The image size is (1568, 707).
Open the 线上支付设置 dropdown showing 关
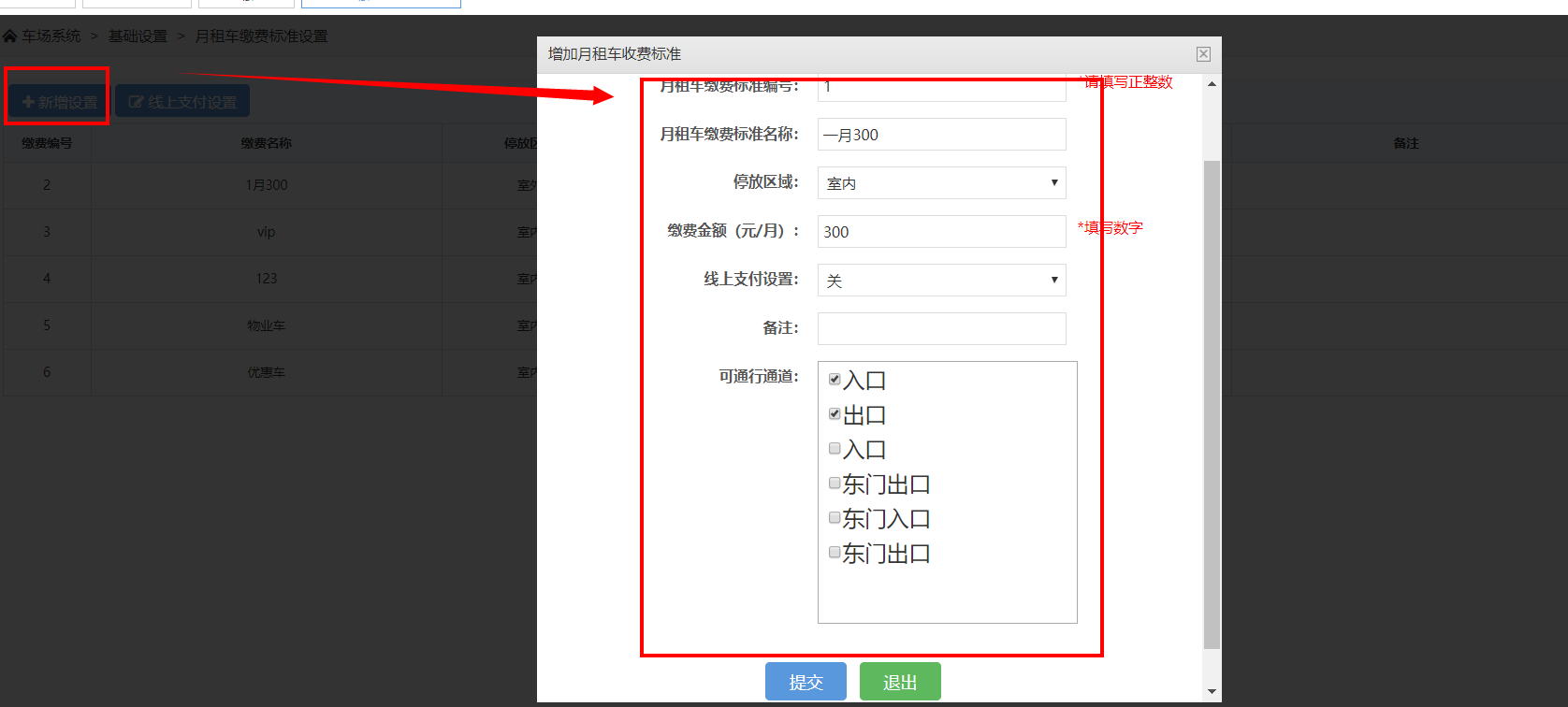(x=942, y=280)
